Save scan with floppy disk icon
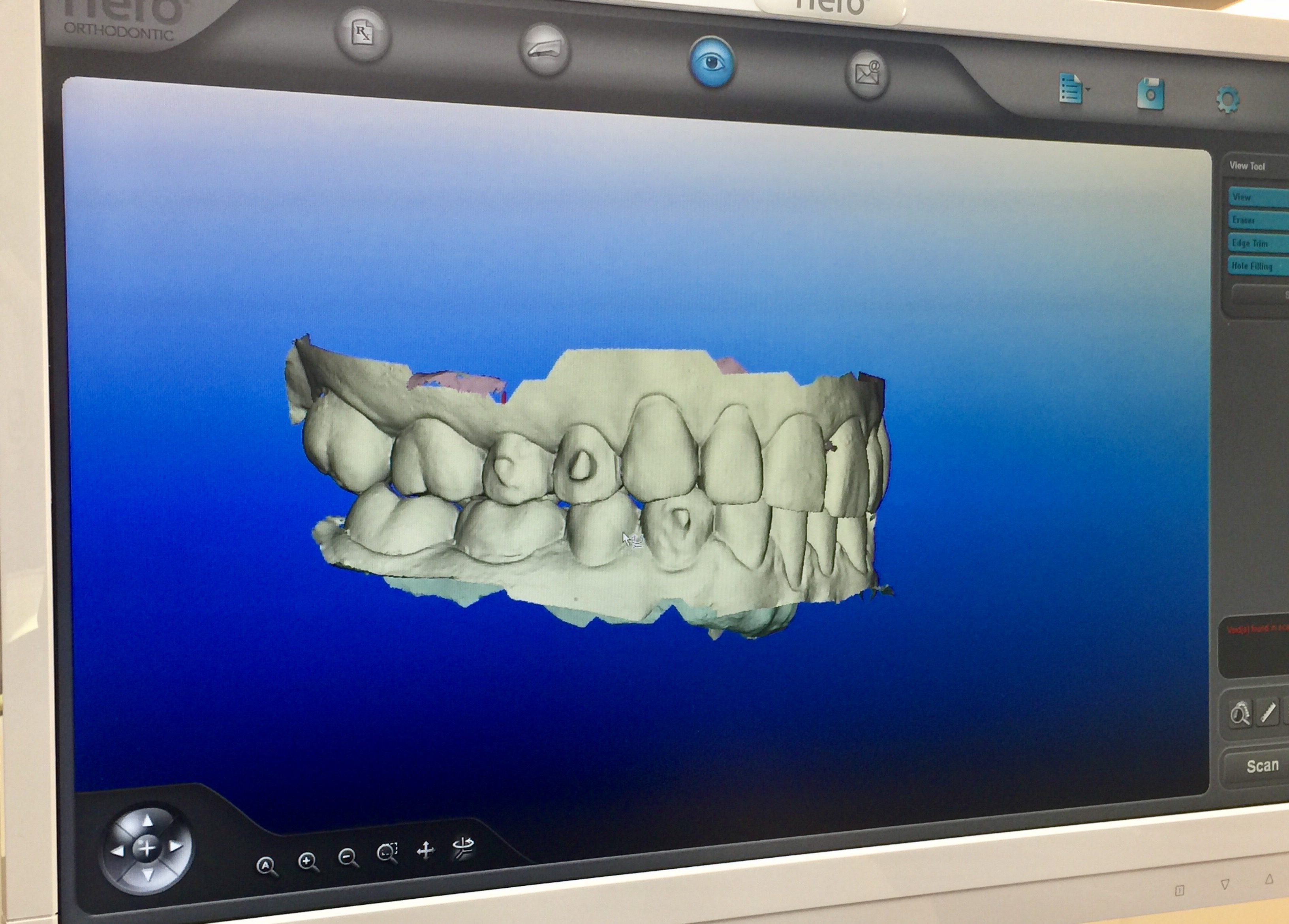 (1150, 94)
